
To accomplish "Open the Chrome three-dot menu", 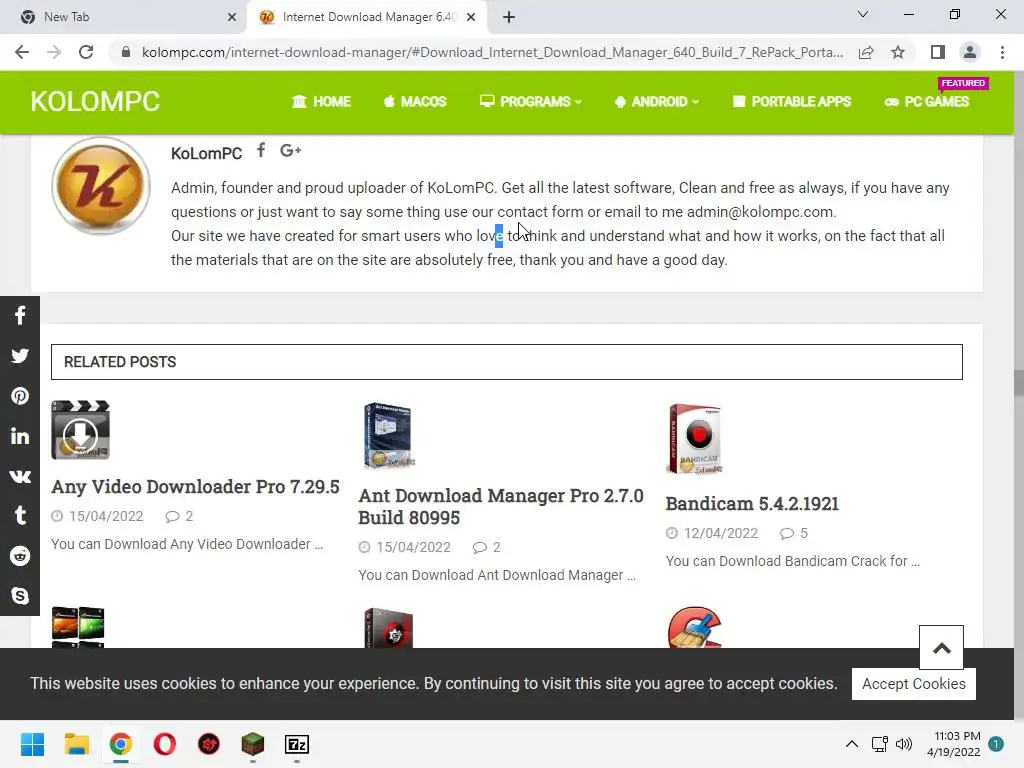I will (x=1002, y=52).
